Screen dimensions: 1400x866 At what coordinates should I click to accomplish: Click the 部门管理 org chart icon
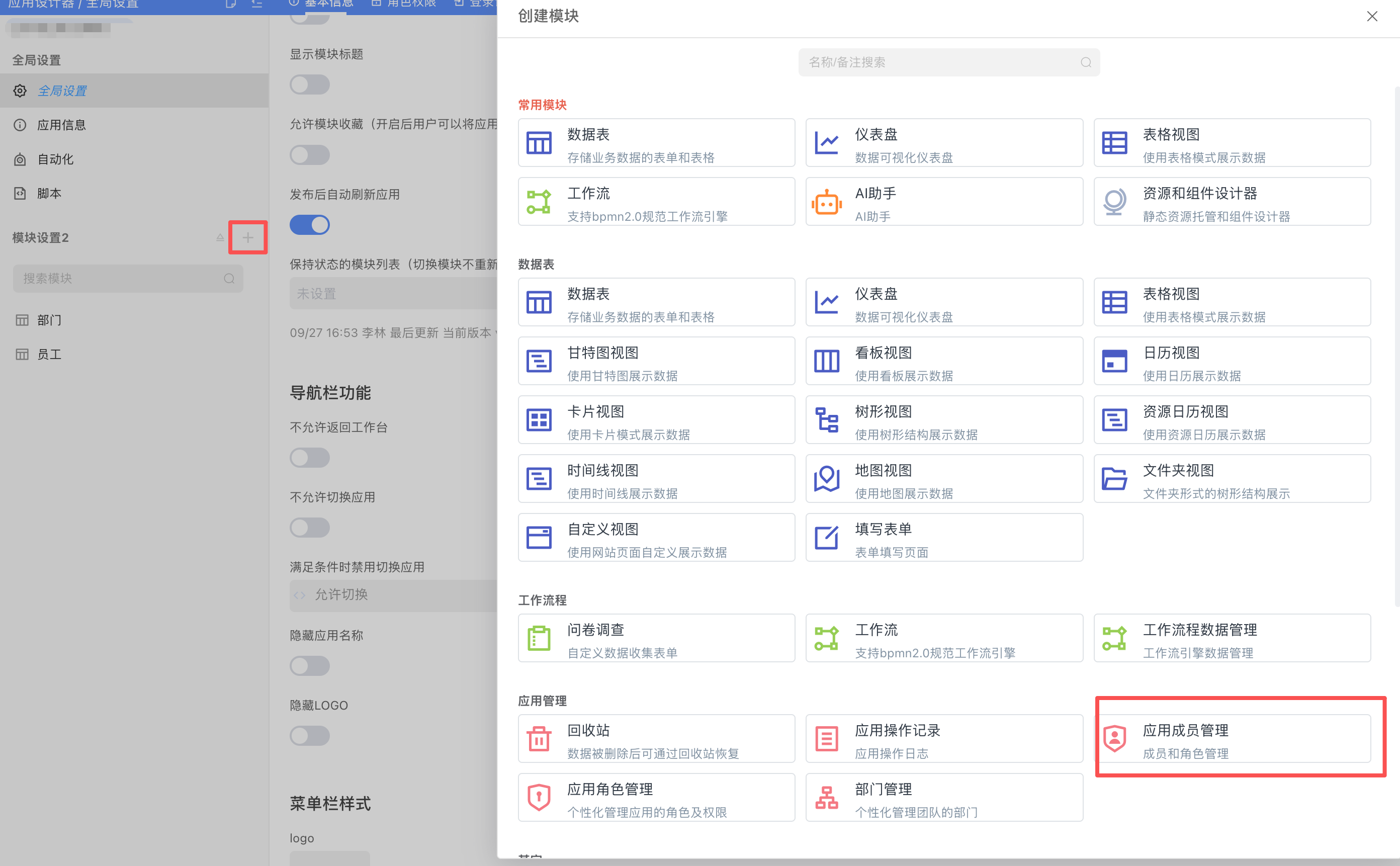[826, 798]
